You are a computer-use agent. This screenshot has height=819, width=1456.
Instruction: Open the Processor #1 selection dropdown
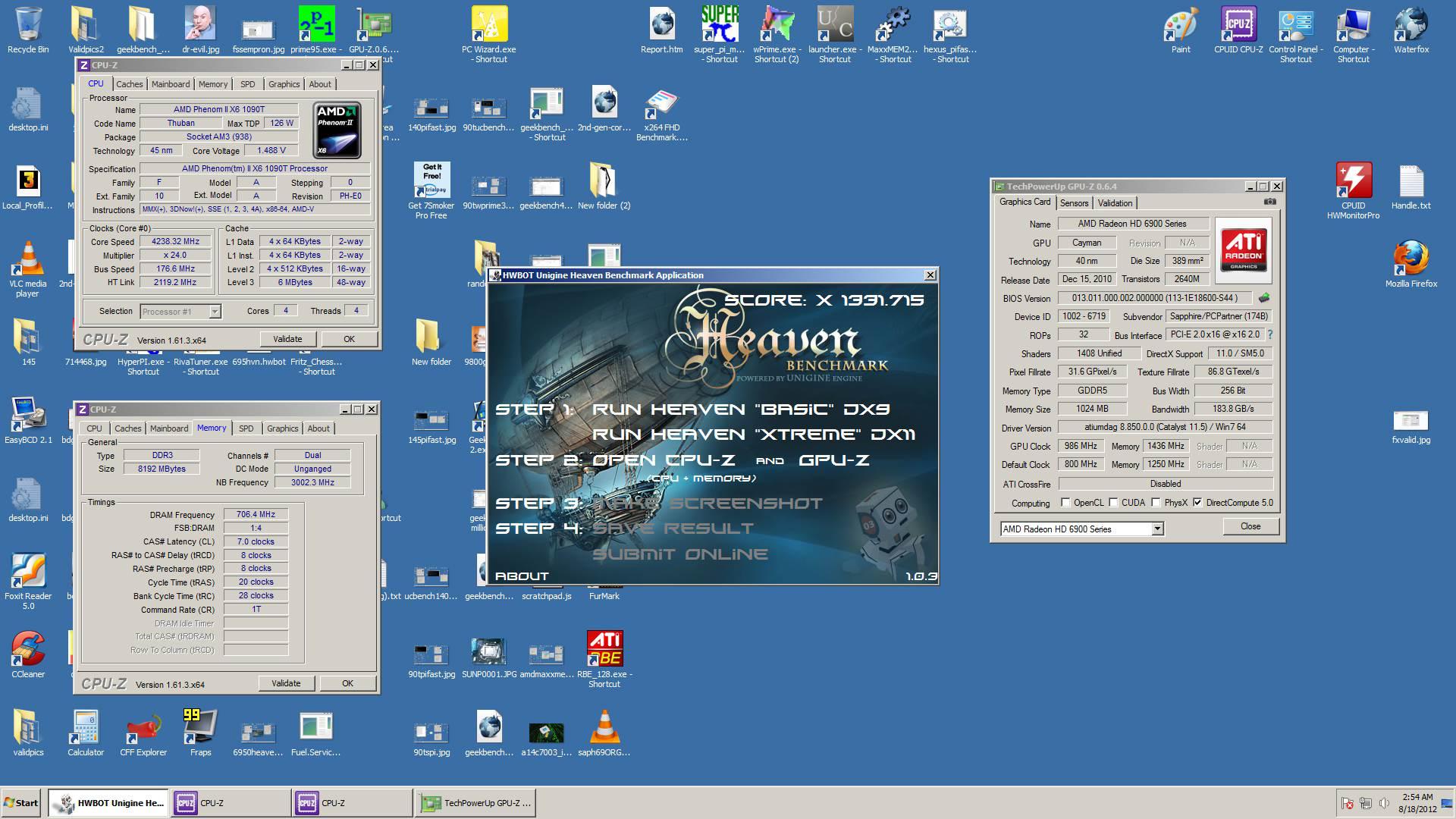click(x=215, y=311)
